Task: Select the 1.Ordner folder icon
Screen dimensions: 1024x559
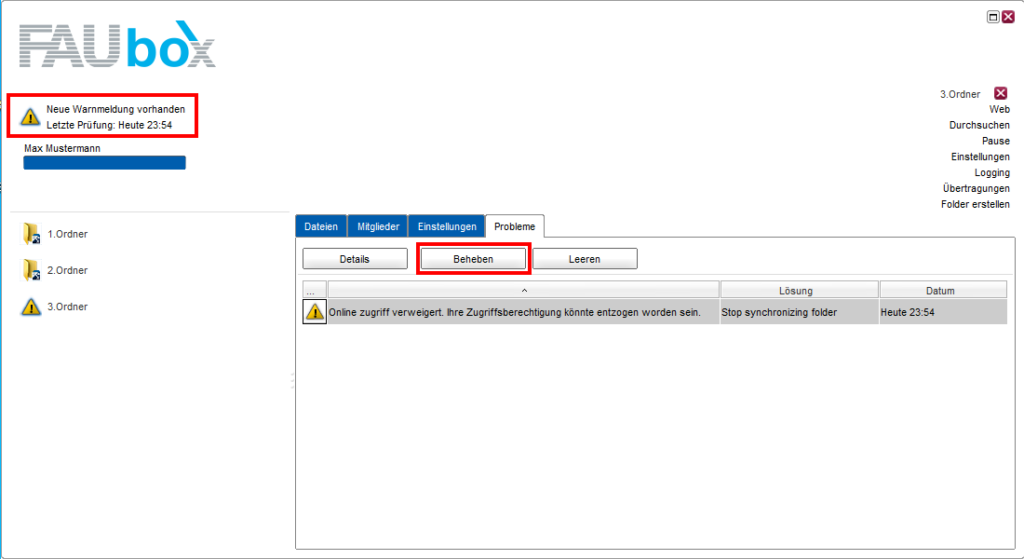Action: [x=31, y=234]
